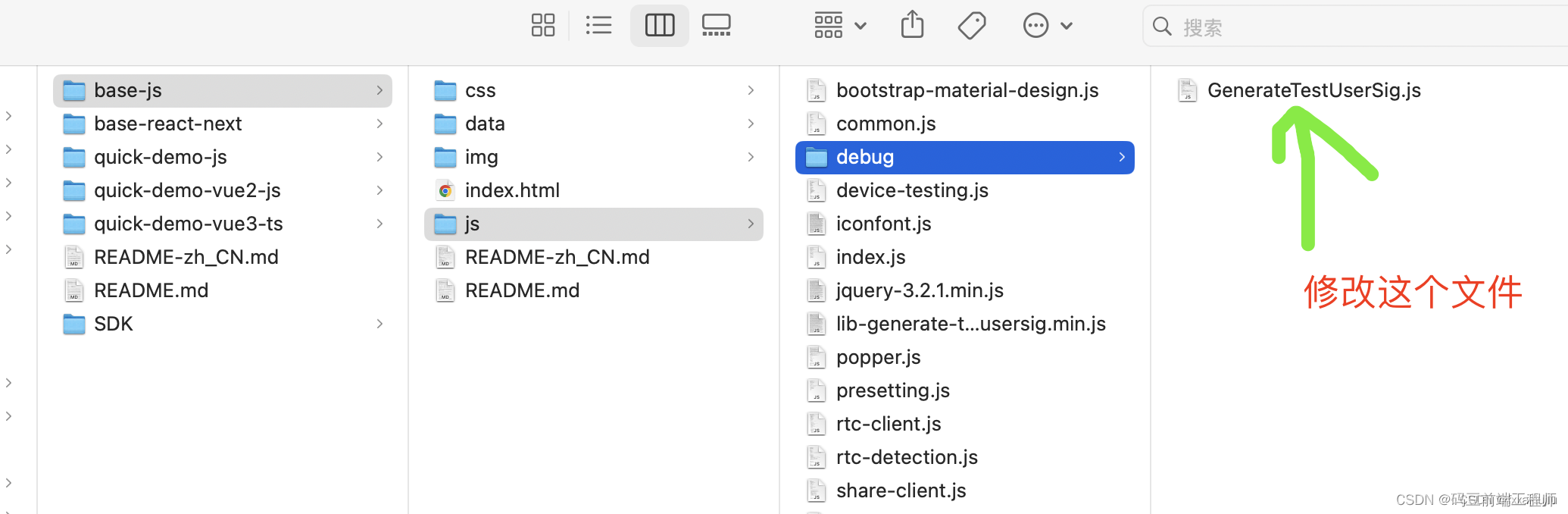Switch to gallery view

pos(716,26)
